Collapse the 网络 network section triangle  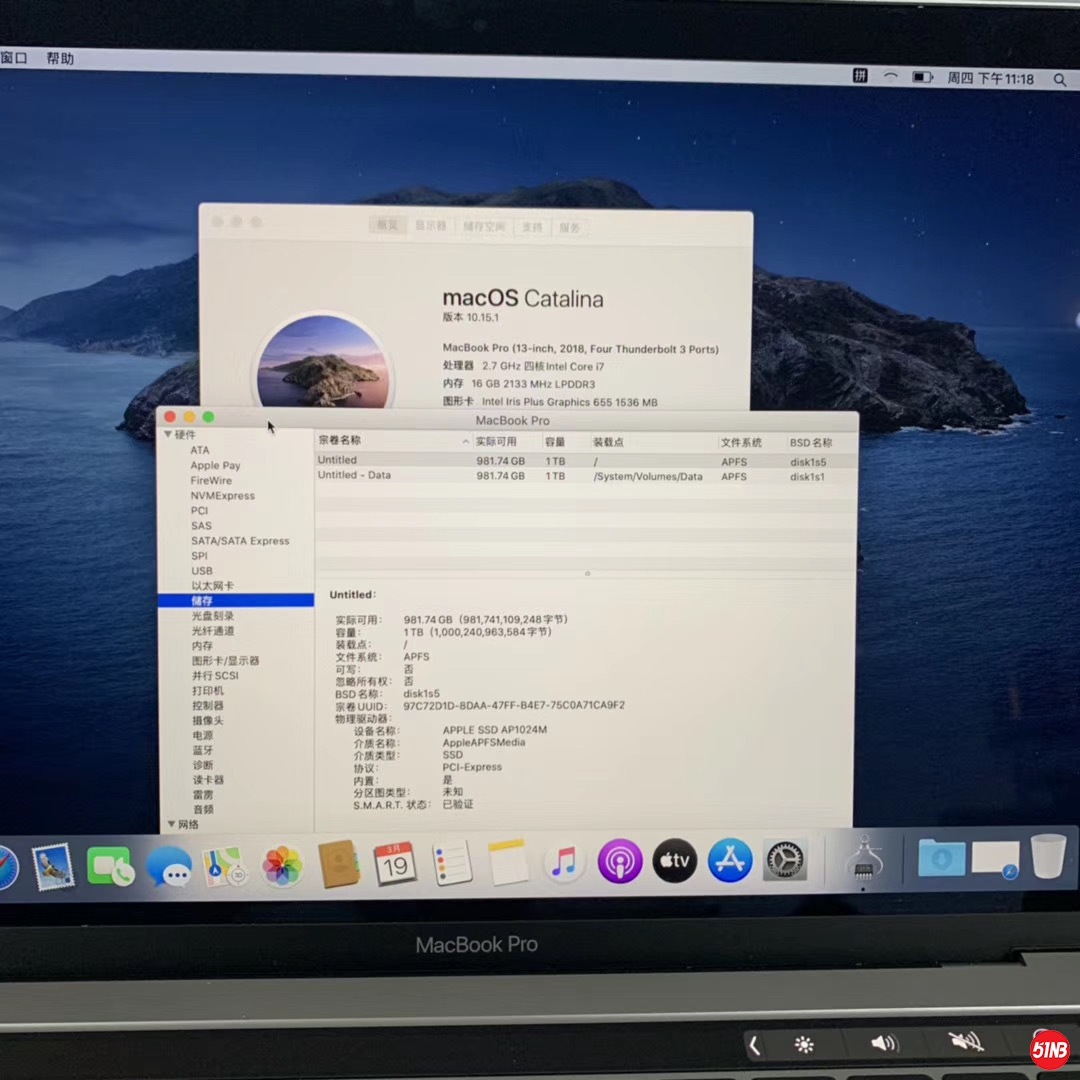169,824
